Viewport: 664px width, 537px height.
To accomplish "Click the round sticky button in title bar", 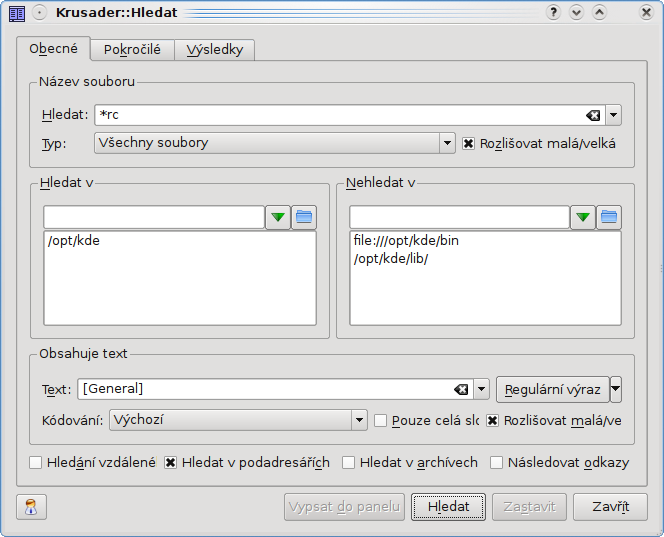I will coord(39,13).
